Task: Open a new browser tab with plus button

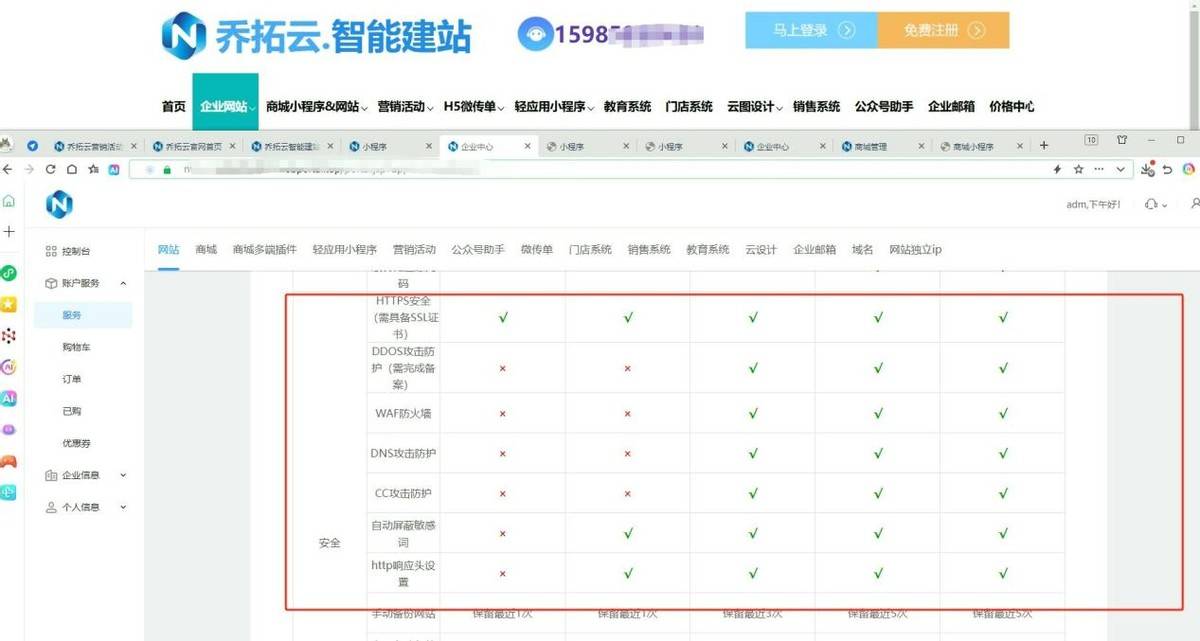Action: (1044, 146)
